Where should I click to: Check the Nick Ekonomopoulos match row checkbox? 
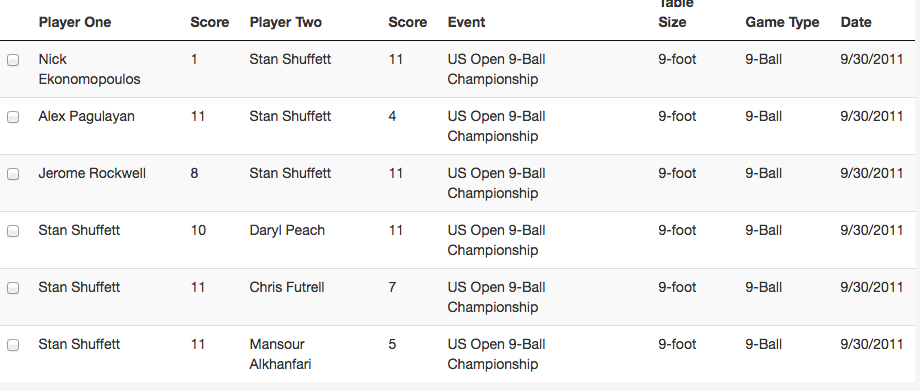click(13, 60)
